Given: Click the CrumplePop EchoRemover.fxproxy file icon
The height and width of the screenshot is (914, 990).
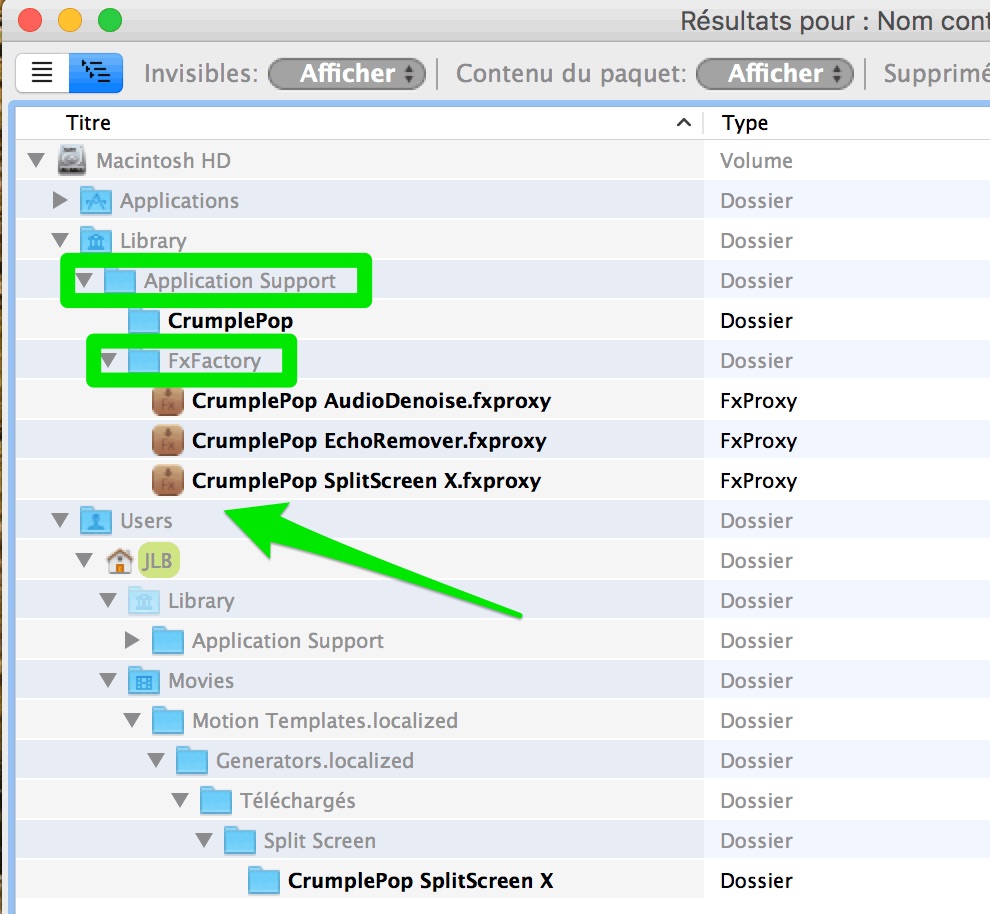Looking at the screenshot, I should [168, 441].
